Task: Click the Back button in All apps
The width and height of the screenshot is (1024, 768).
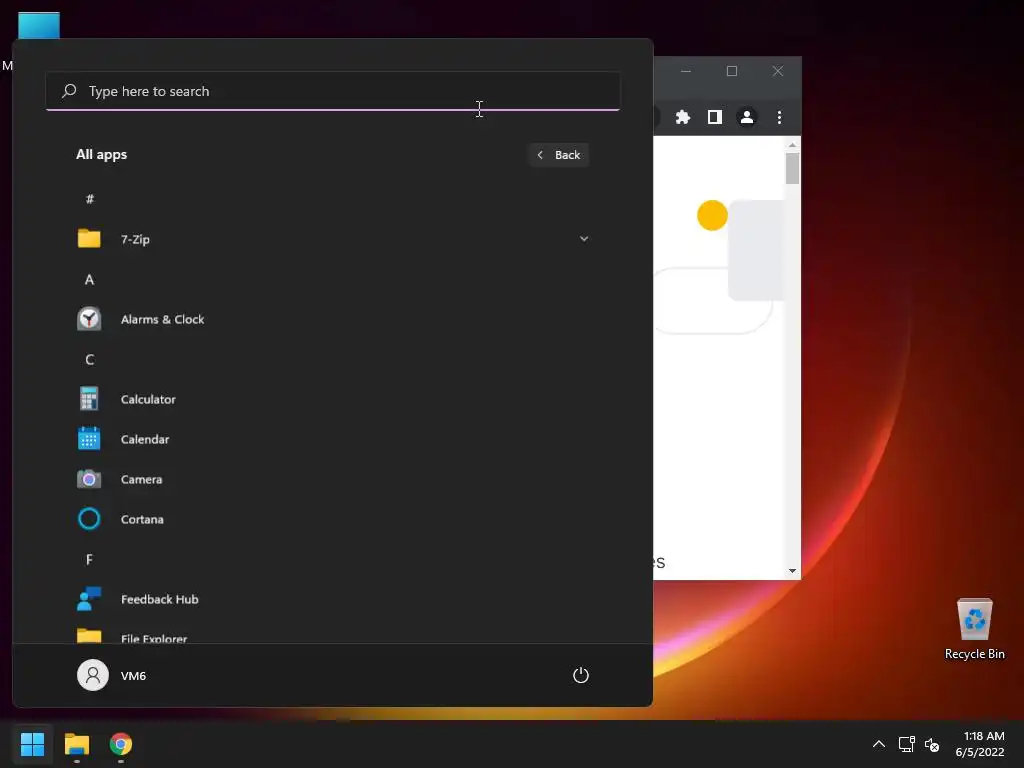Action: tap(559, 155)
